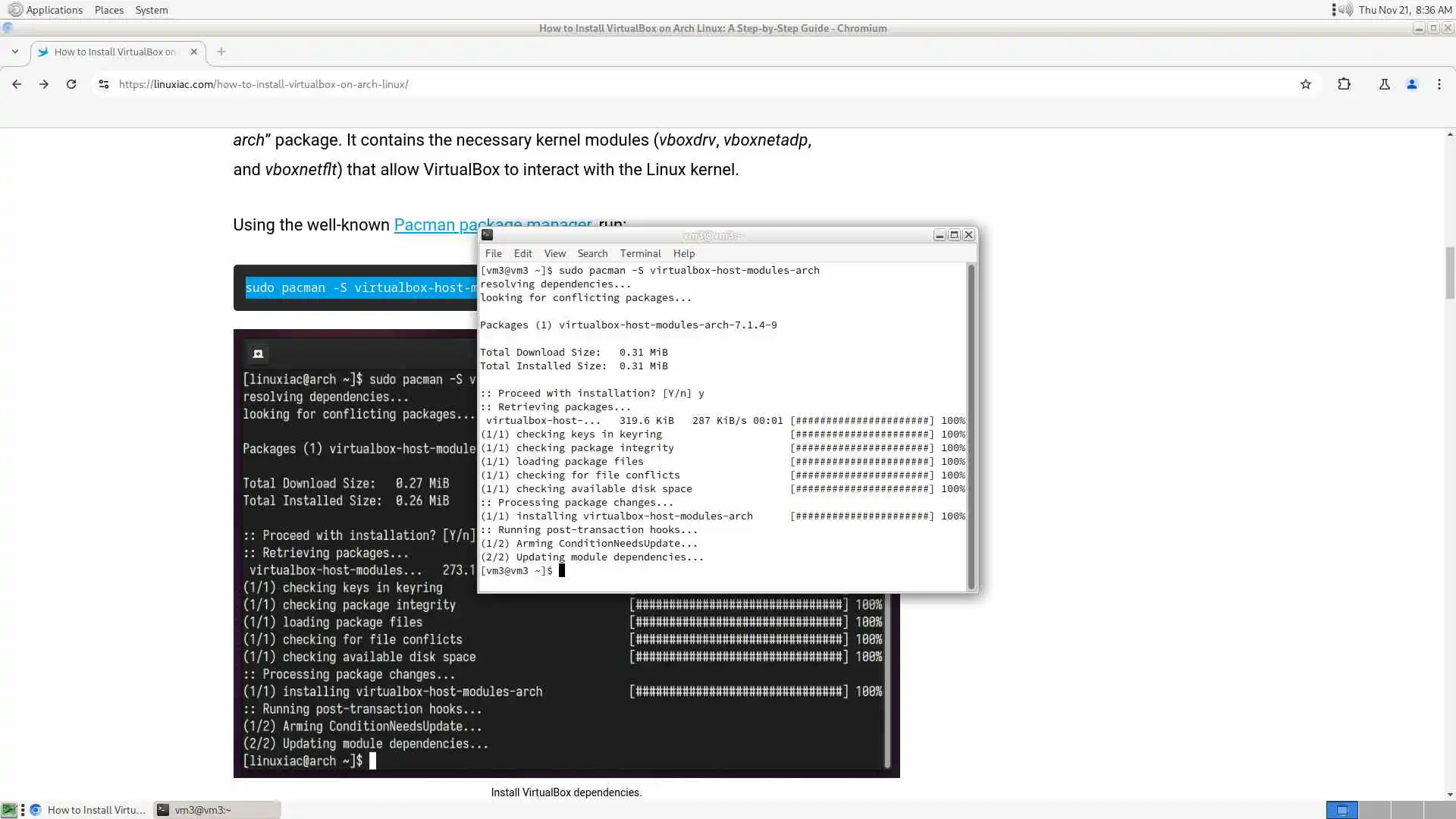Open the user profile avatar icon

[1411, 84]
